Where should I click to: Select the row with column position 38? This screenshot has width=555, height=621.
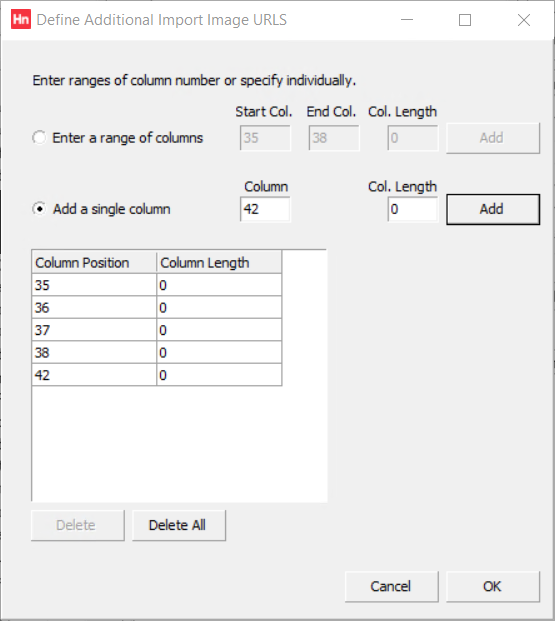pyautogui.click(x=157, y=352)
